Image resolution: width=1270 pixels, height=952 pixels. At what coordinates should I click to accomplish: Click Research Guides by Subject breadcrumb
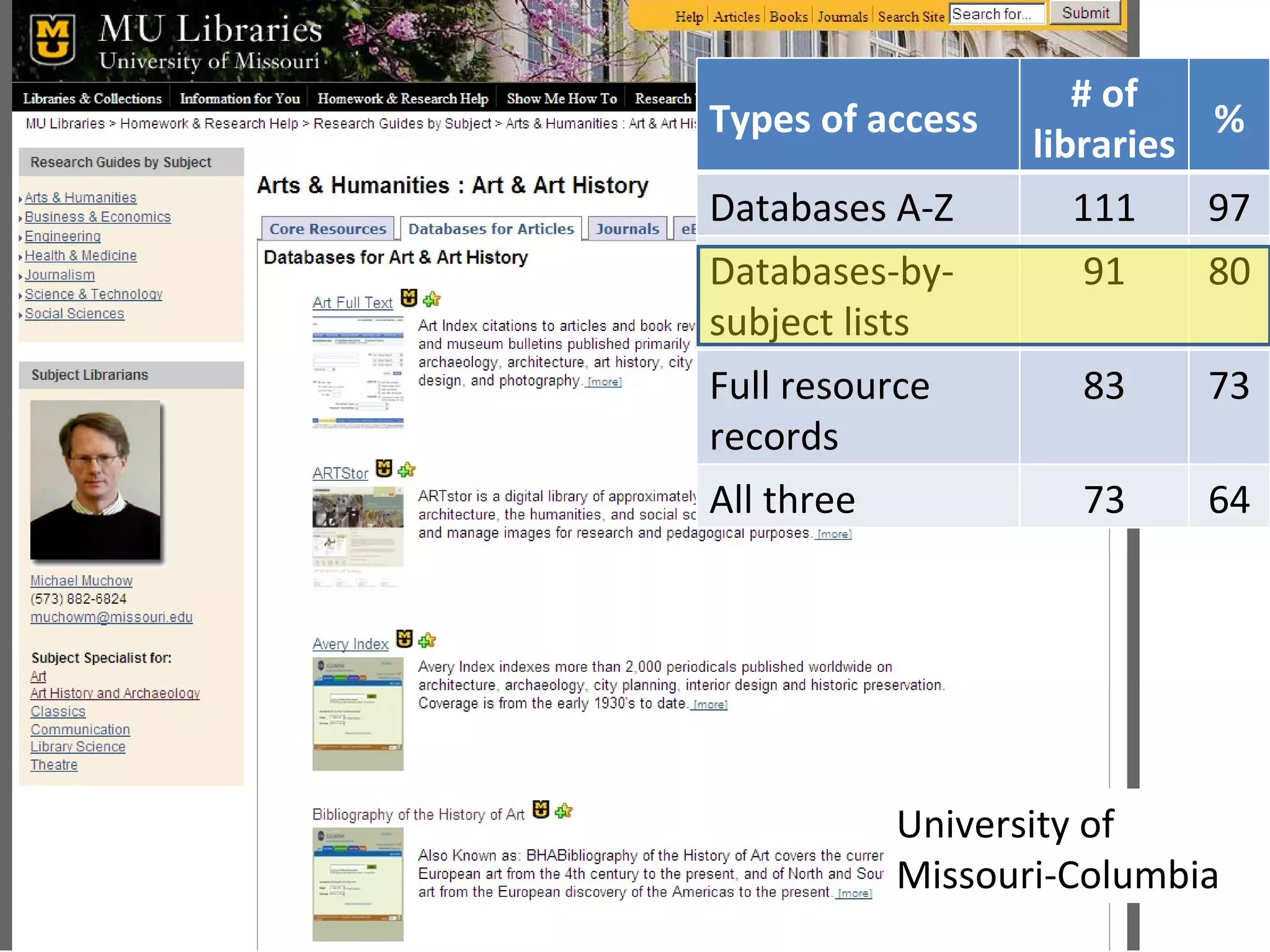(402, 123)
